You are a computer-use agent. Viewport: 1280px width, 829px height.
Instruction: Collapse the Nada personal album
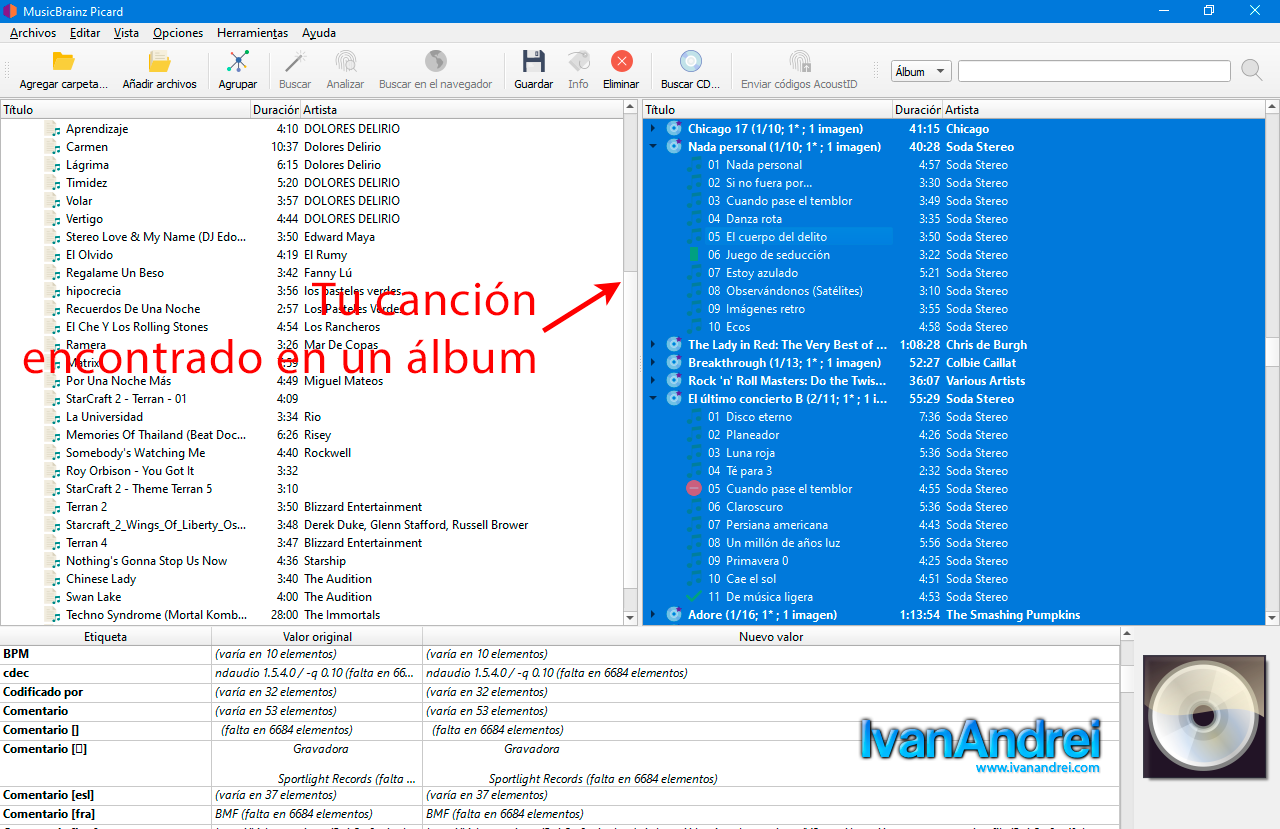[653, 146]
